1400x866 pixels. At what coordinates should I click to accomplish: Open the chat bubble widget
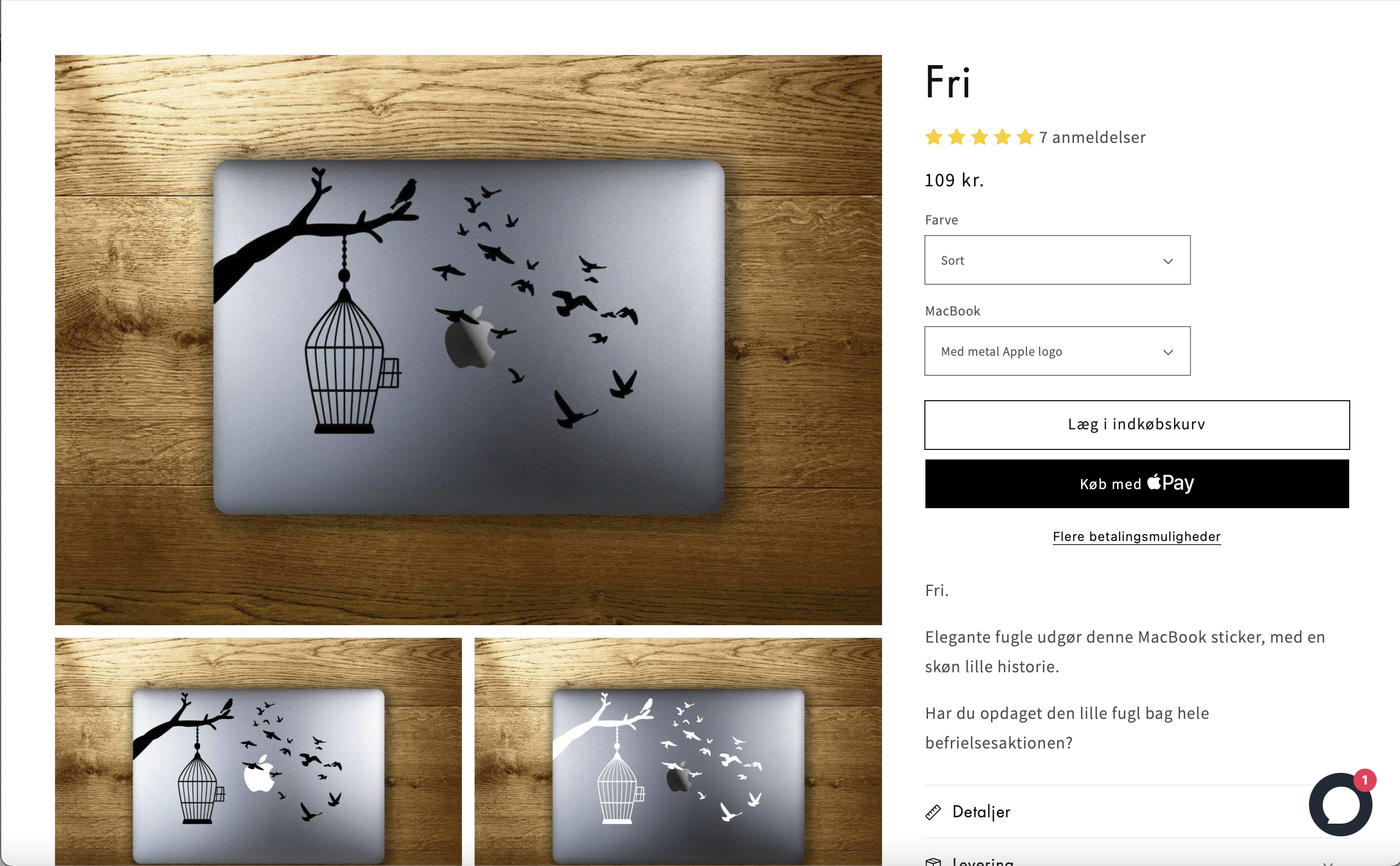[x=1340, y=805]
